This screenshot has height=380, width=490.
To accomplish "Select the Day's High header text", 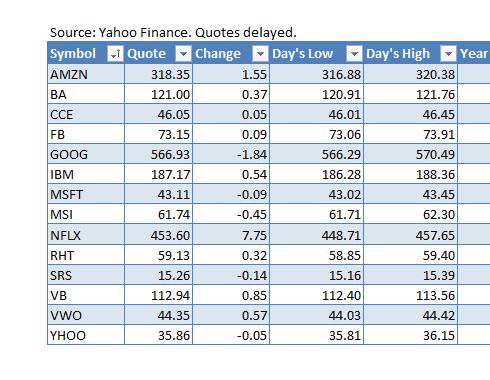I will click(x=398, y=54).
